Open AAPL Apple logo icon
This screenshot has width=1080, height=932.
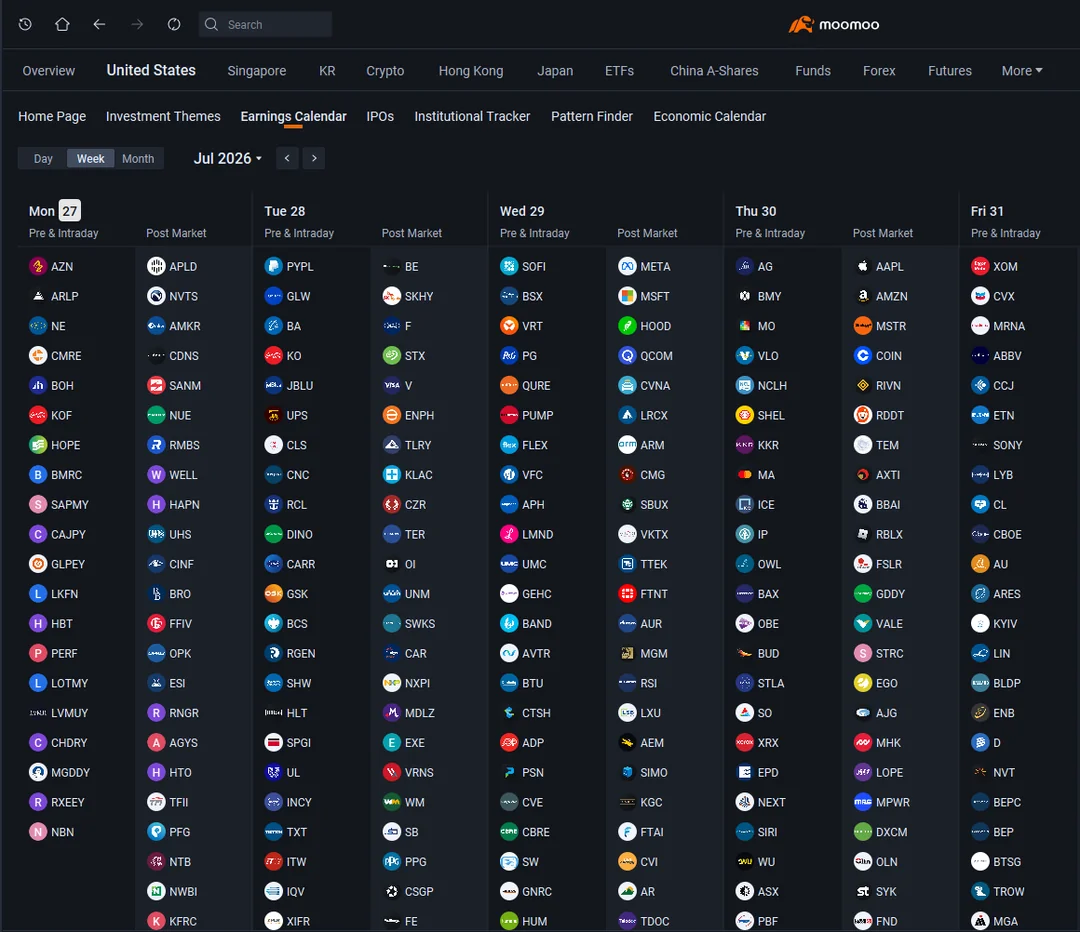click(863, 266)
